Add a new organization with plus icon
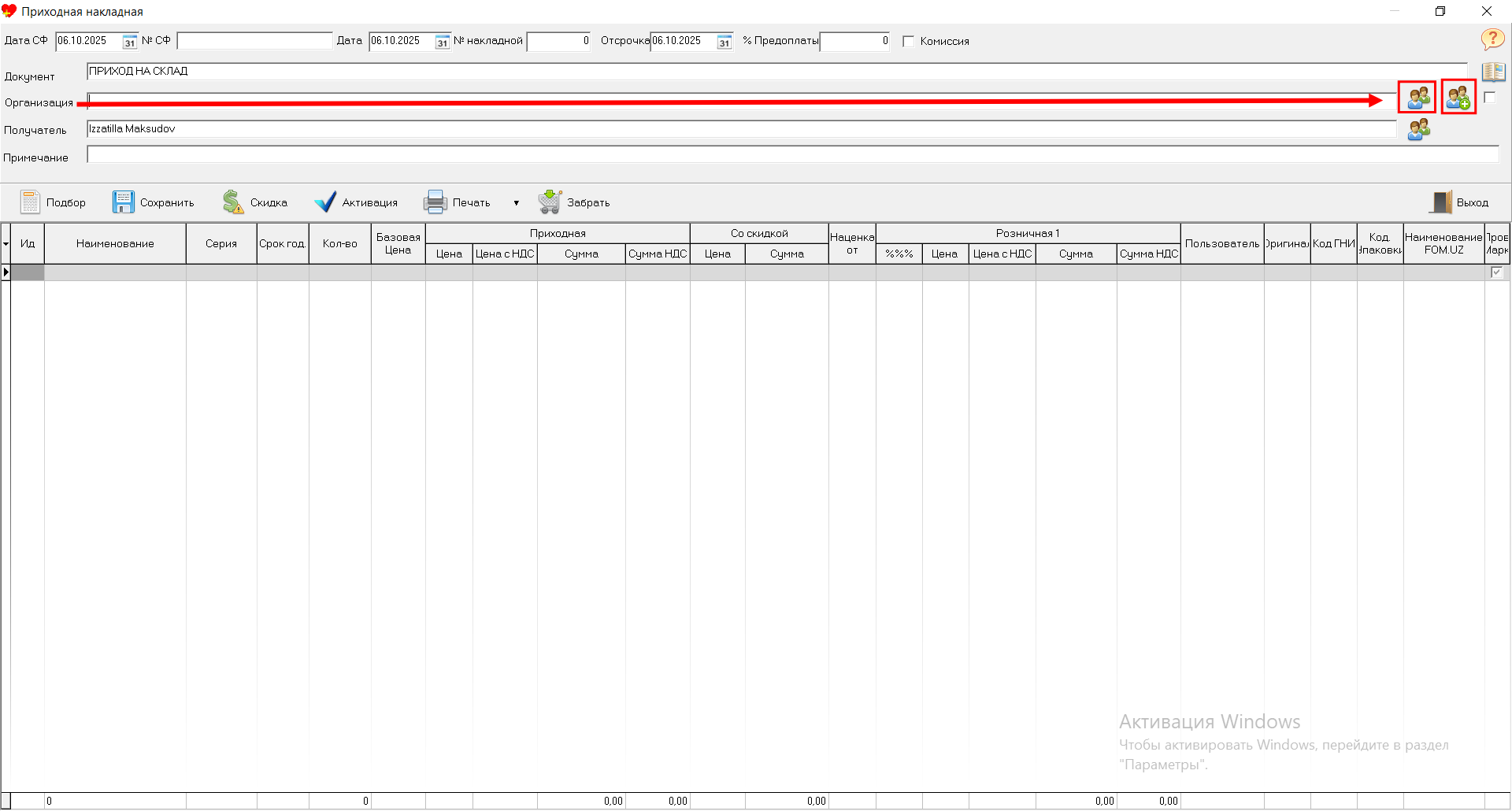The height and width of the screenshot is (811, 1512). coord(1458,98)
